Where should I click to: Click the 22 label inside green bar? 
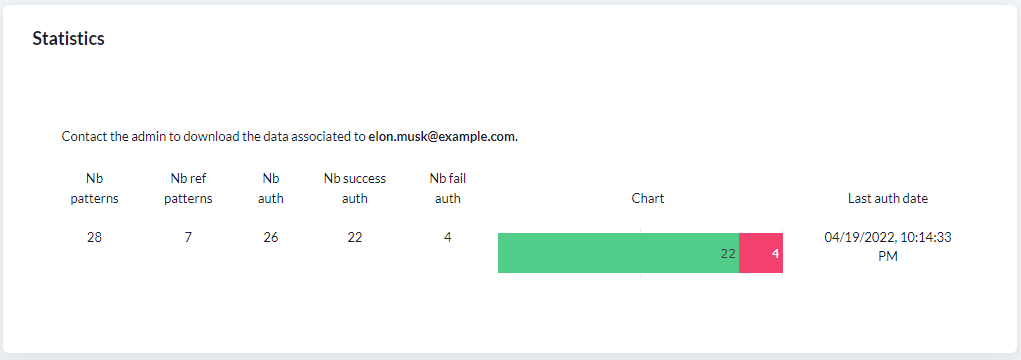(x=728, y=254)
